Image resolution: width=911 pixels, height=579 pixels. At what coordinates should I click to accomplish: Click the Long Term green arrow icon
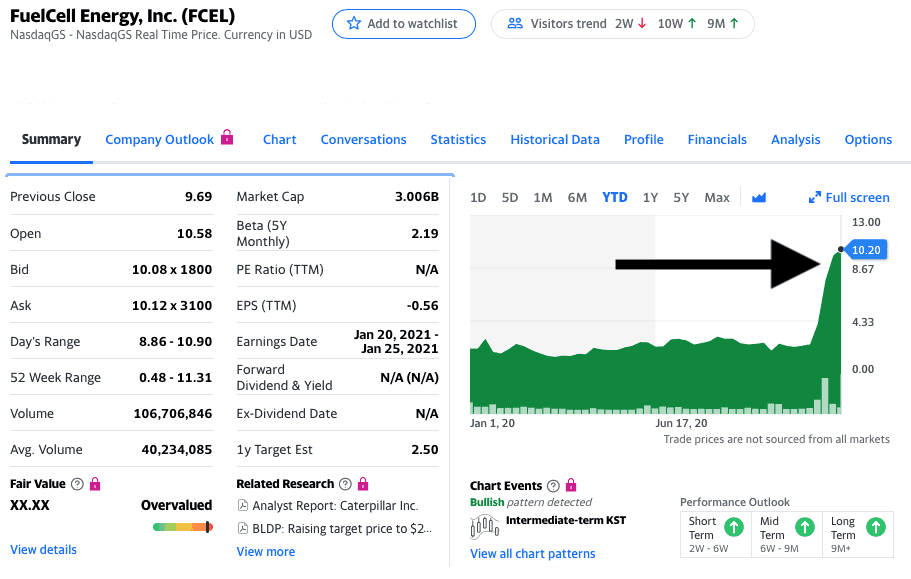pos(875,527)
